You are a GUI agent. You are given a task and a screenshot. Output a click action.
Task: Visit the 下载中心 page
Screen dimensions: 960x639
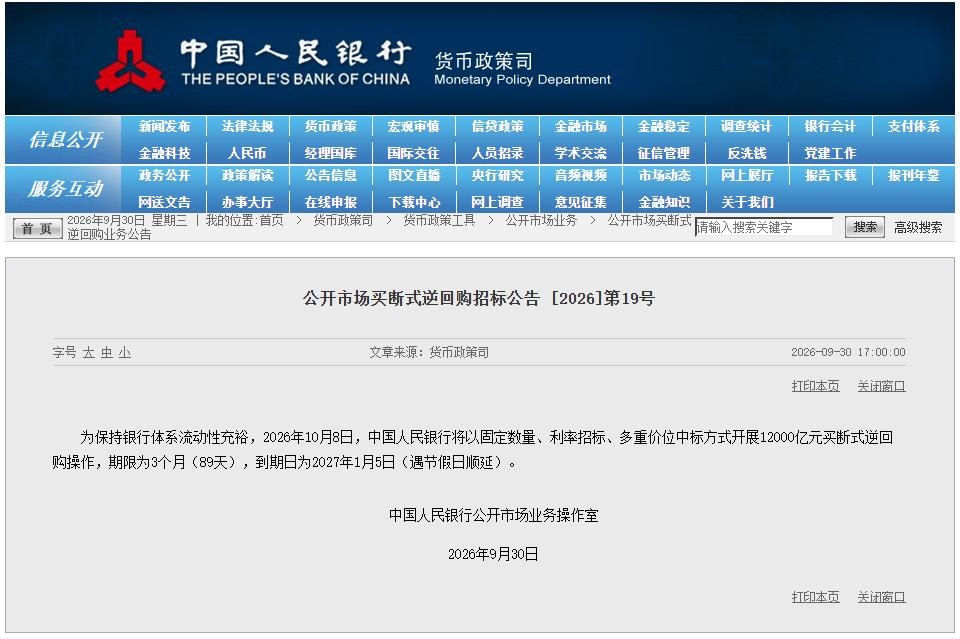414,202
